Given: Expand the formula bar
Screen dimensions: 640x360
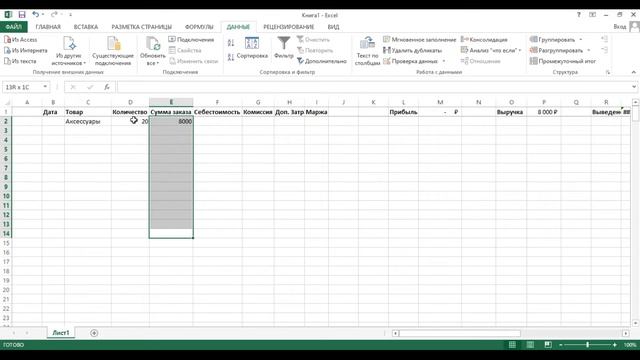Looking at the screenshot, I should [x=633, y=87].
